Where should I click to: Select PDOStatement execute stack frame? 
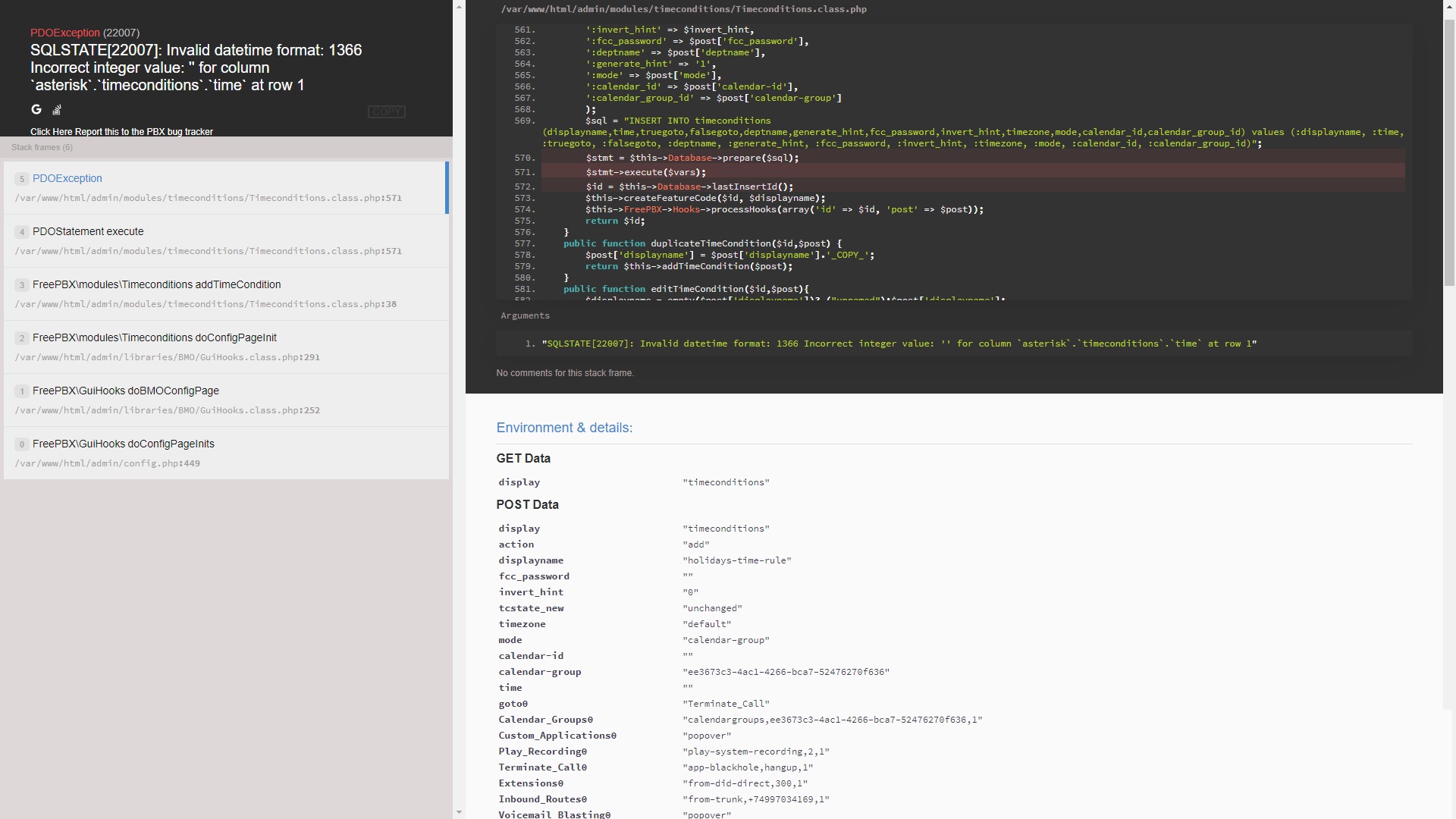pos(88,232)
